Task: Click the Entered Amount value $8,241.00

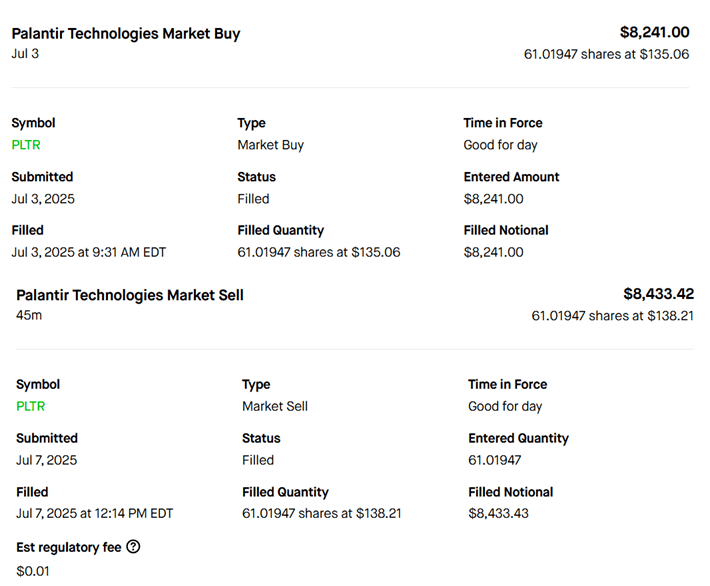Action: point(493,198)
